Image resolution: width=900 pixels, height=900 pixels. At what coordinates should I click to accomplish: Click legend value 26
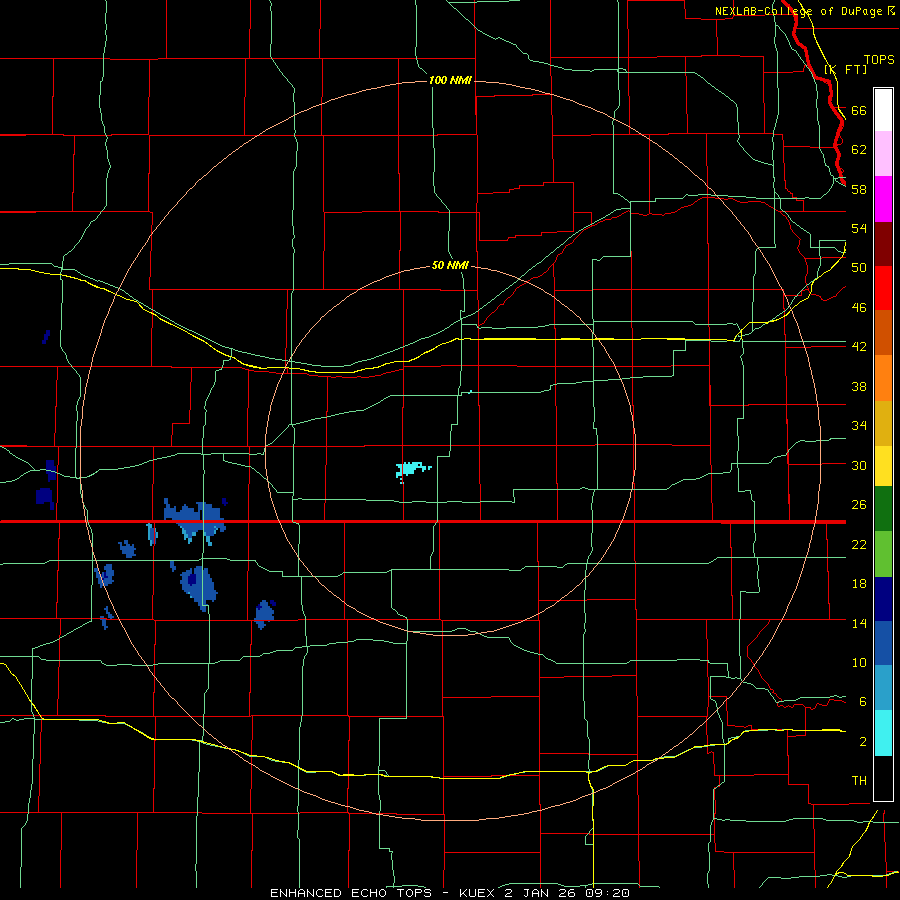(859, 505)
